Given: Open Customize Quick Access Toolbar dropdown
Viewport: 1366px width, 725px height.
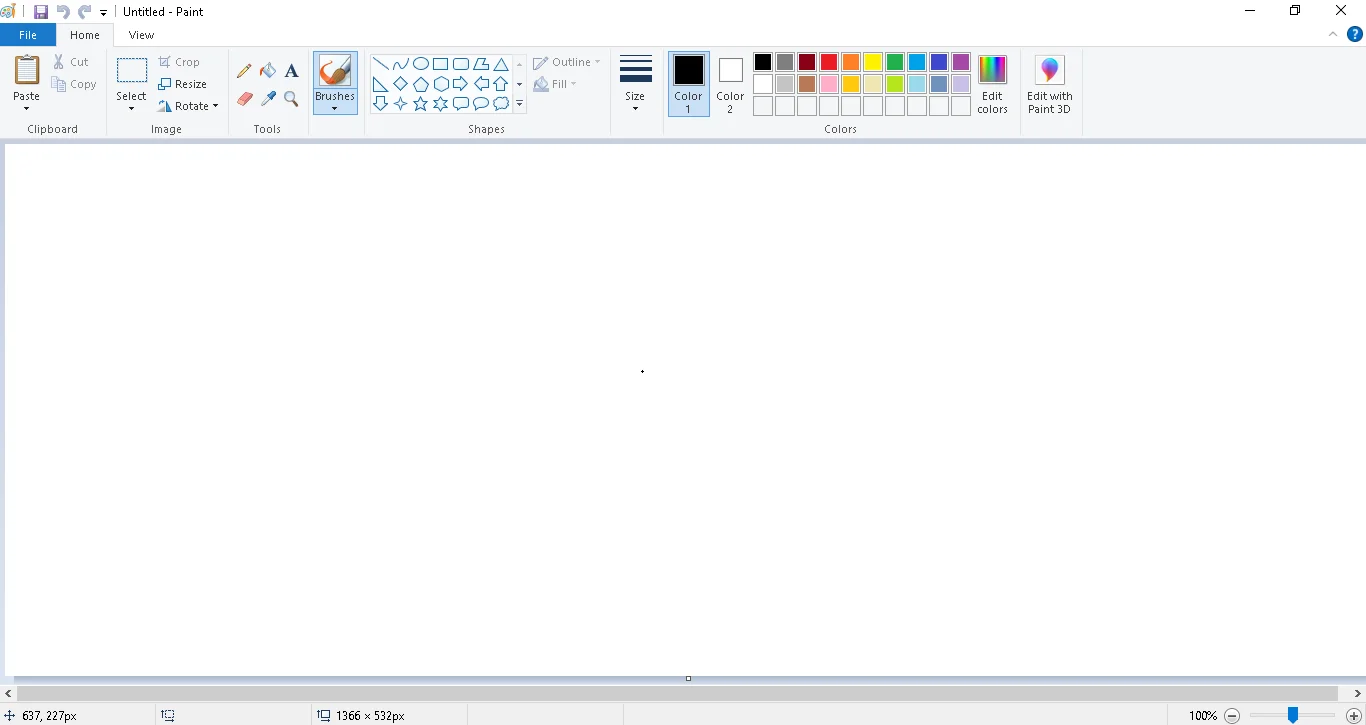Looking at the screenshot, I should pos(103,13).
